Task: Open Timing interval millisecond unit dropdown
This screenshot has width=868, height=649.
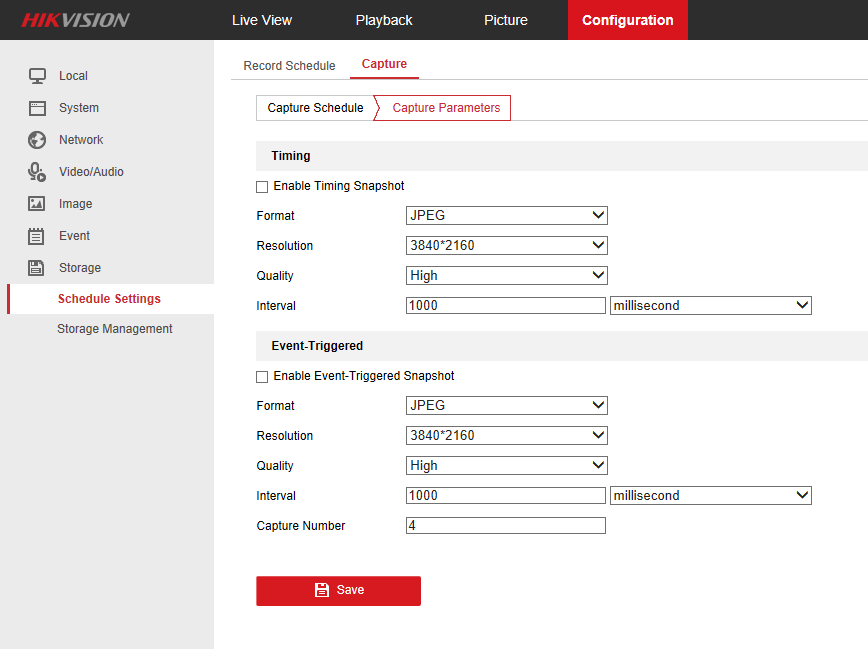Action: 710,306
